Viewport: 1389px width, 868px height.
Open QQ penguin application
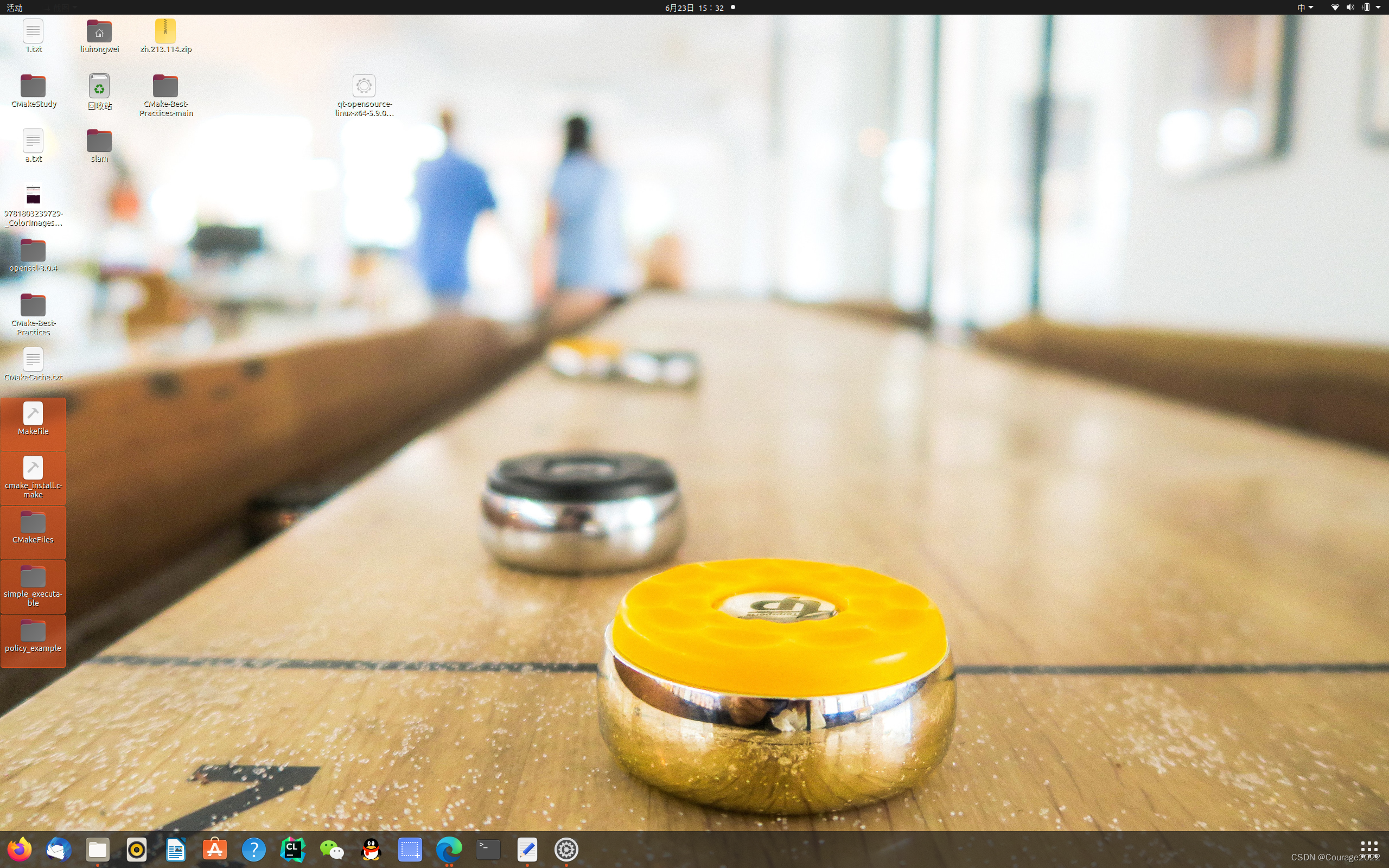click(x=371, y=848)
